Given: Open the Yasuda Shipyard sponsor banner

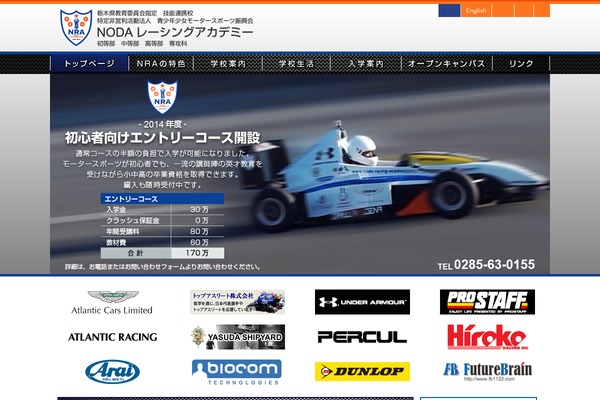Looking at the screenshot, I should 237,337.
